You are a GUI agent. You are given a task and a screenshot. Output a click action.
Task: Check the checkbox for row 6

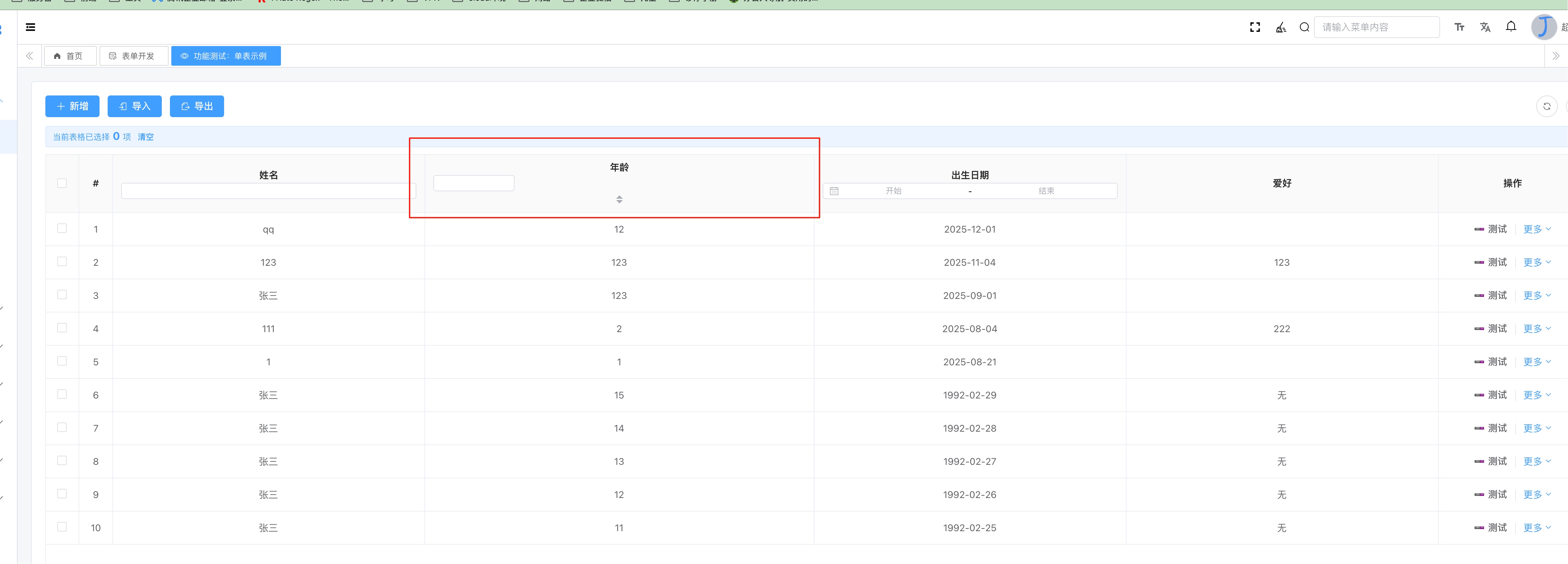(62, 394)
